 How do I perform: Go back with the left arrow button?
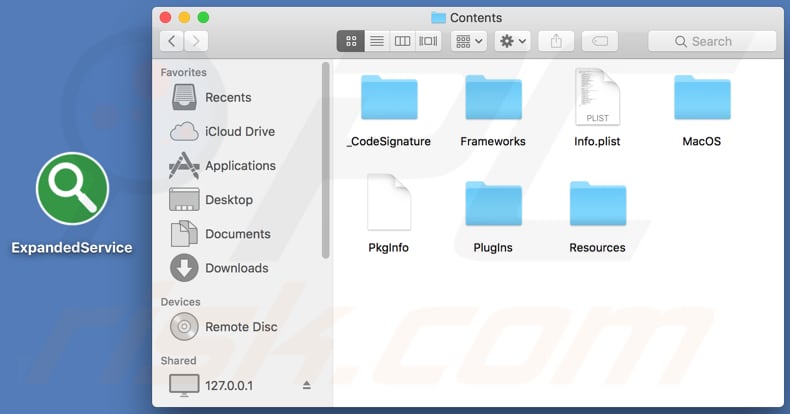coord(172,41)
